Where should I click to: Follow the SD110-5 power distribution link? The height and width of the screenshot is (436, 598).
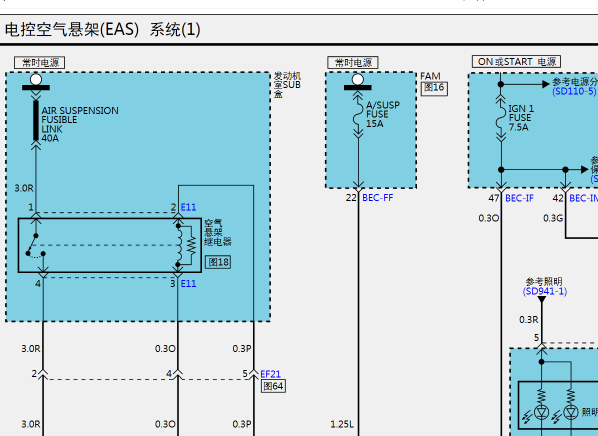(574, 91)
